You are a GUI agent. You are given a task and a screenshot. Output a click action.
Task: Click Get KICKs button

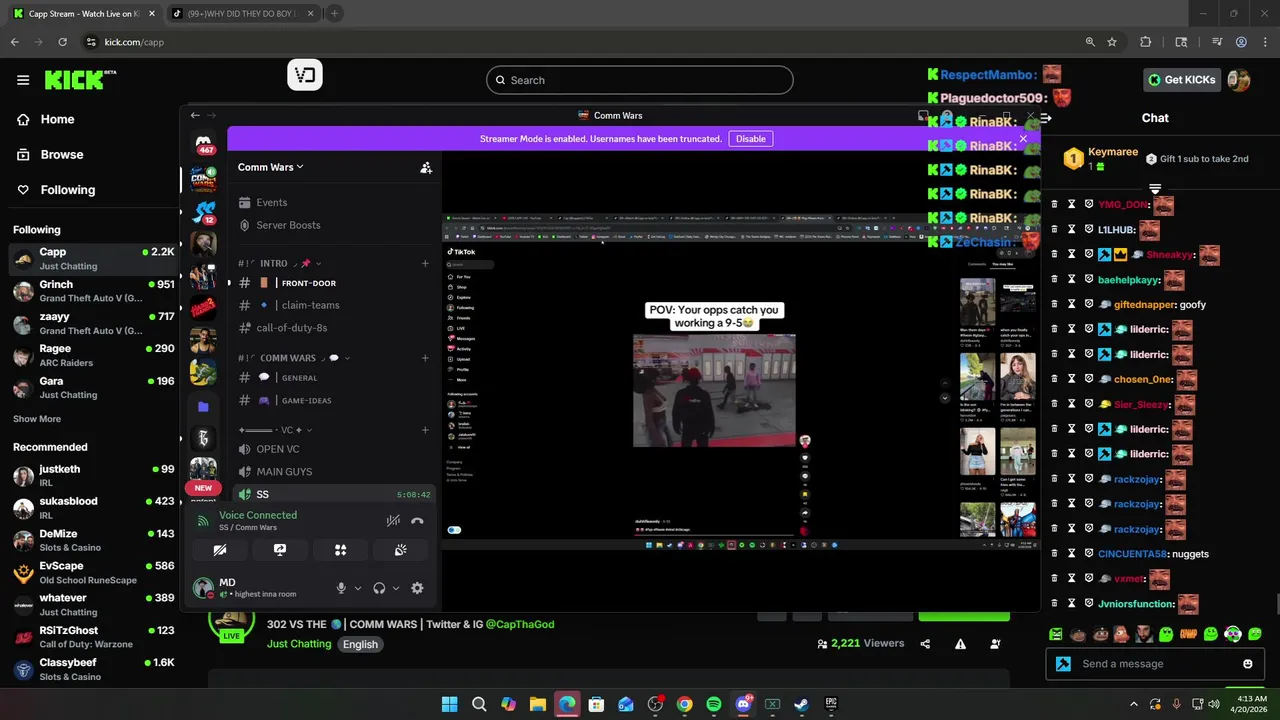point(1182,80)
